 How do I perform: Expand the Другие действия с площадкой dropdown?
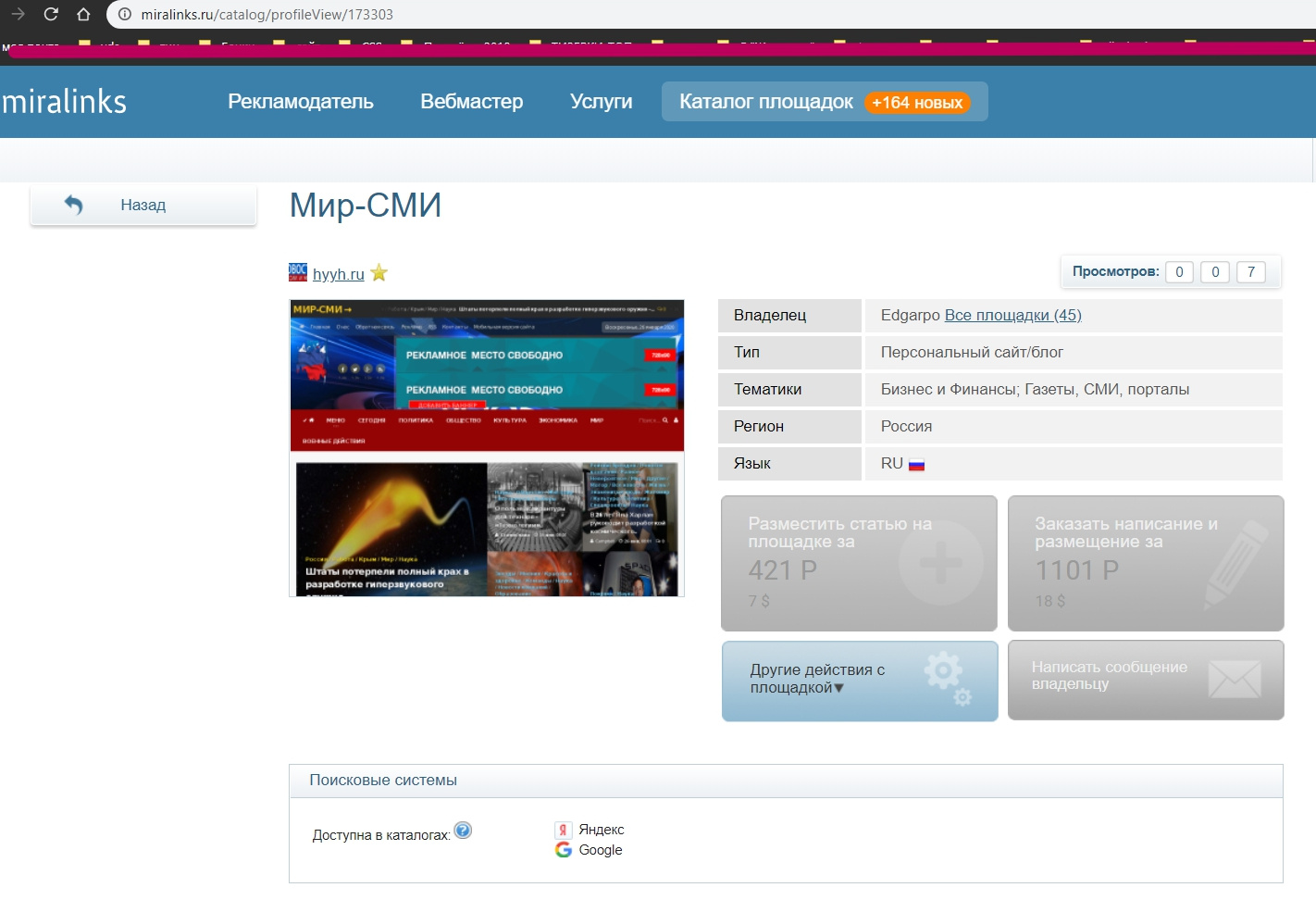[860, 681]
